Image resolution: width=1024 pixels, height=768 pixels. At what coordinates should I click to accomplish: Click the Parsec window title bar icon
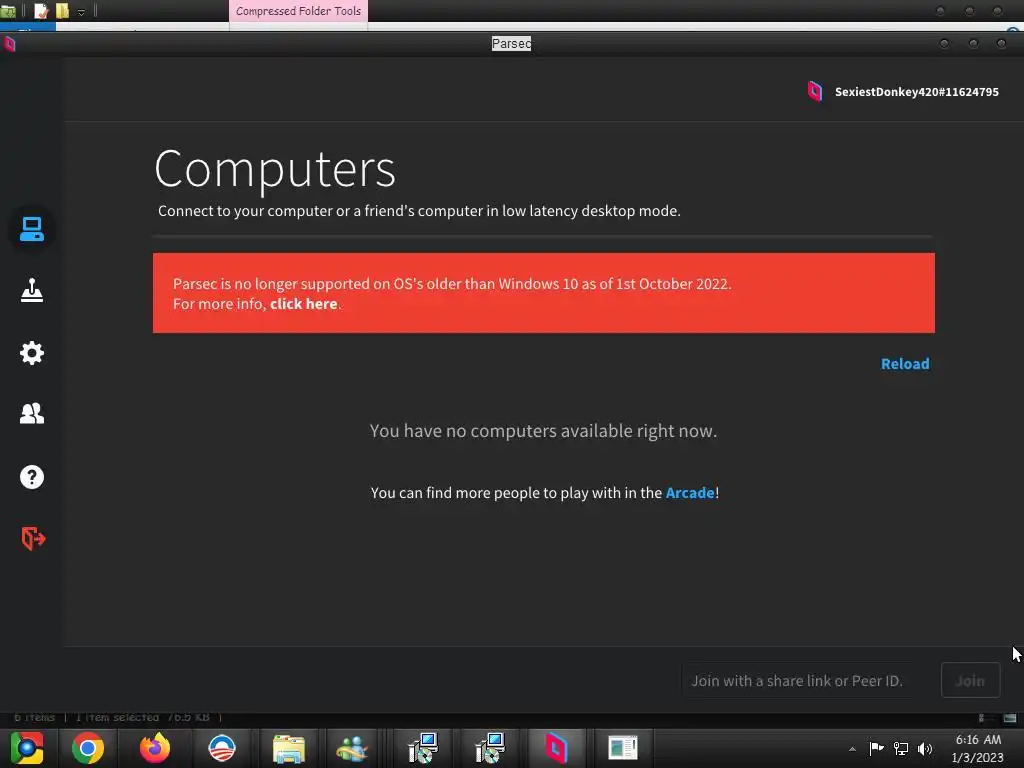(9, 44)
